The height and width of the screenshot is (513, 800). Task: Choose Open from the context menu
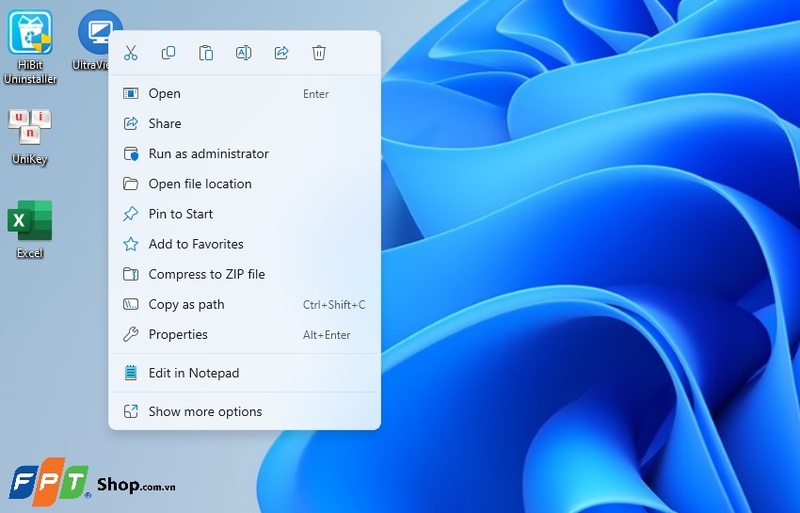165,94
